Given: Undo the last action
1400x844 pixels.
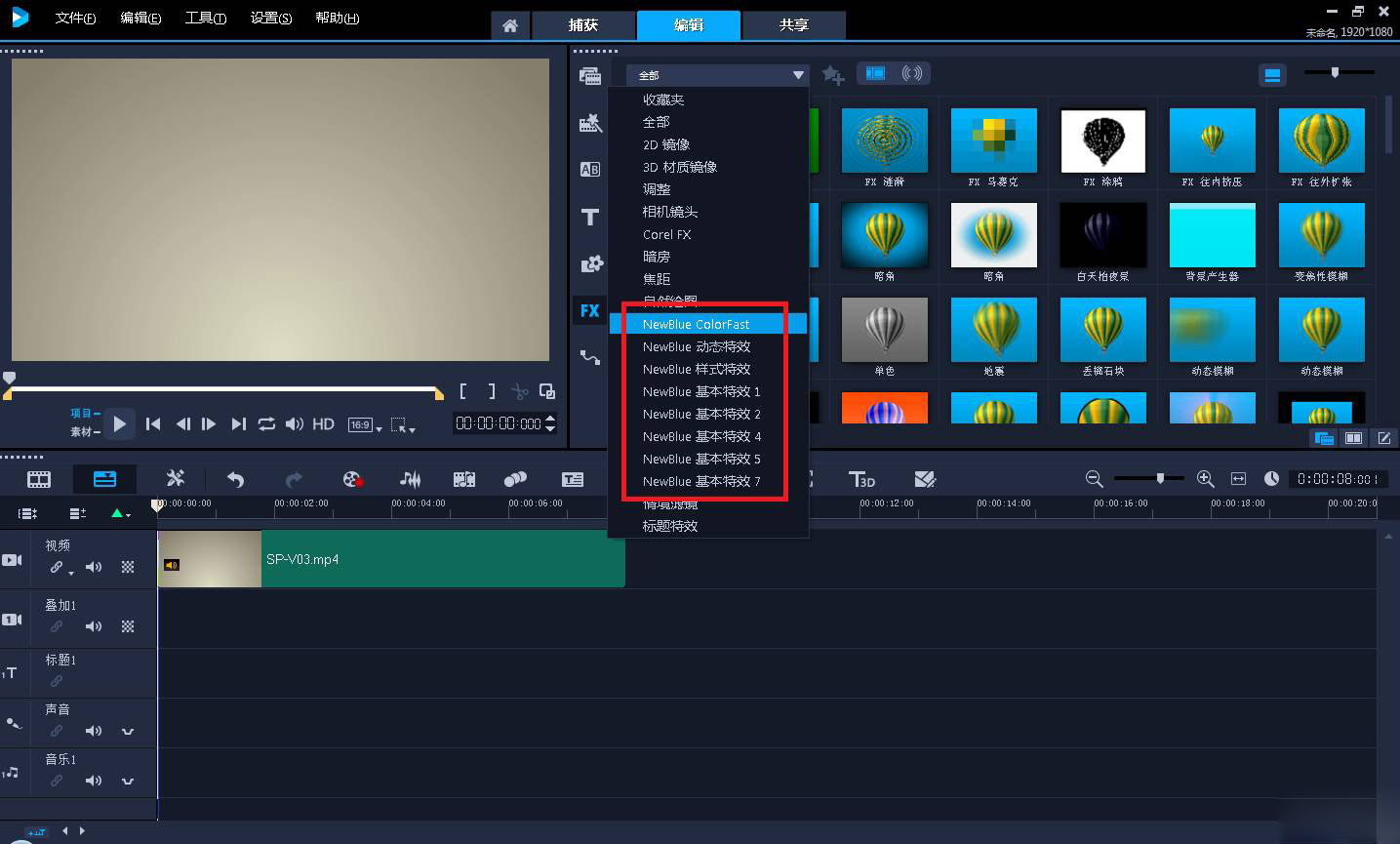Looking at the screenshot, I should coord(235,479).
